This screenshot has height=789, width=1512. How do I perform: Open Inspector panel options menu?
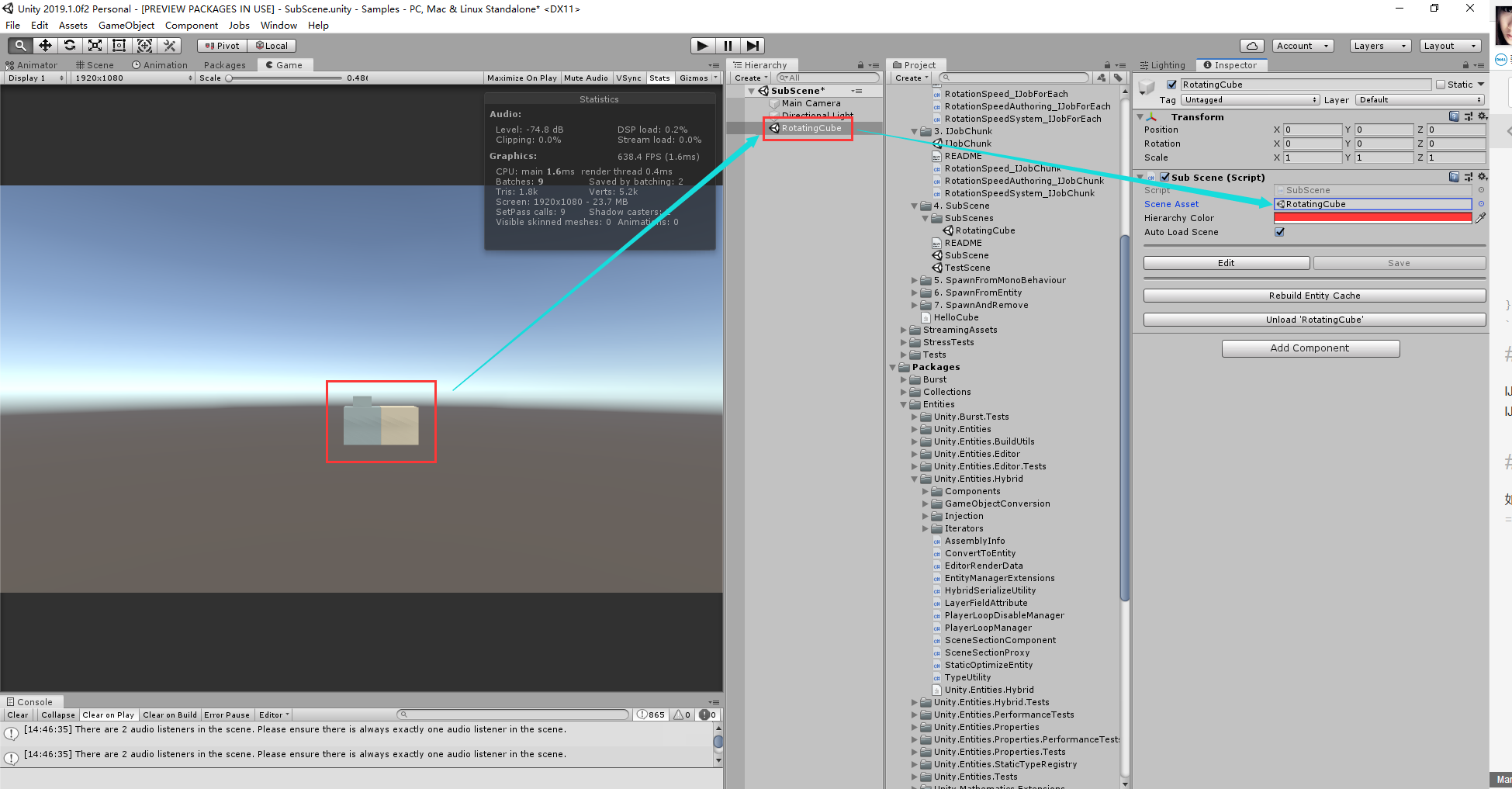click(x=1479, y=65)
